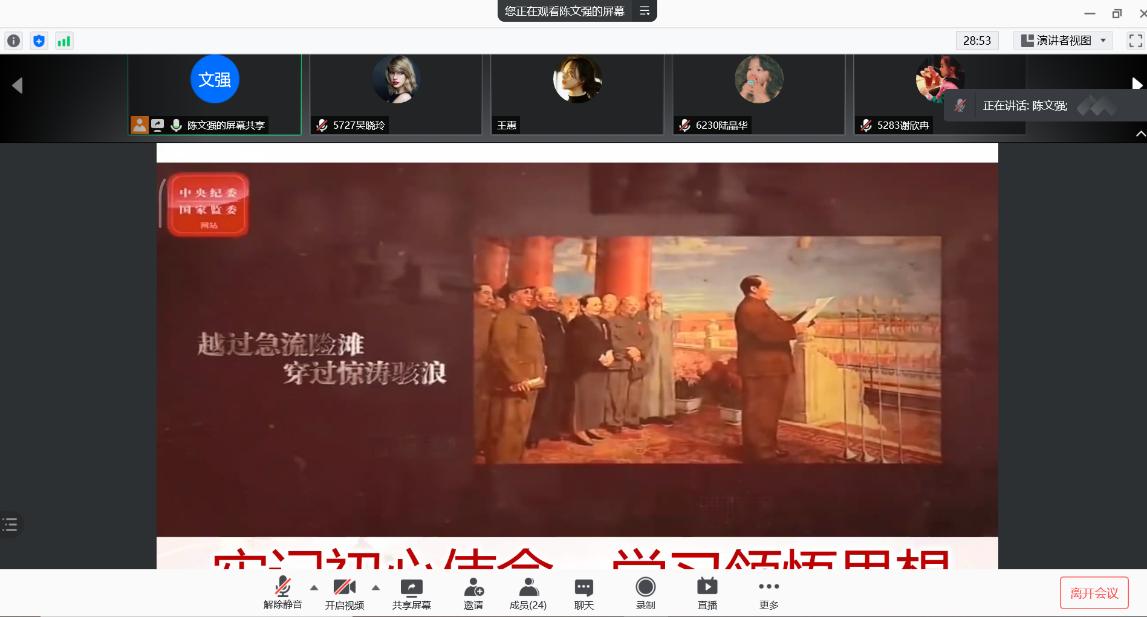Click the 邀请 invite icon
1147x617 pixels.
474,593
